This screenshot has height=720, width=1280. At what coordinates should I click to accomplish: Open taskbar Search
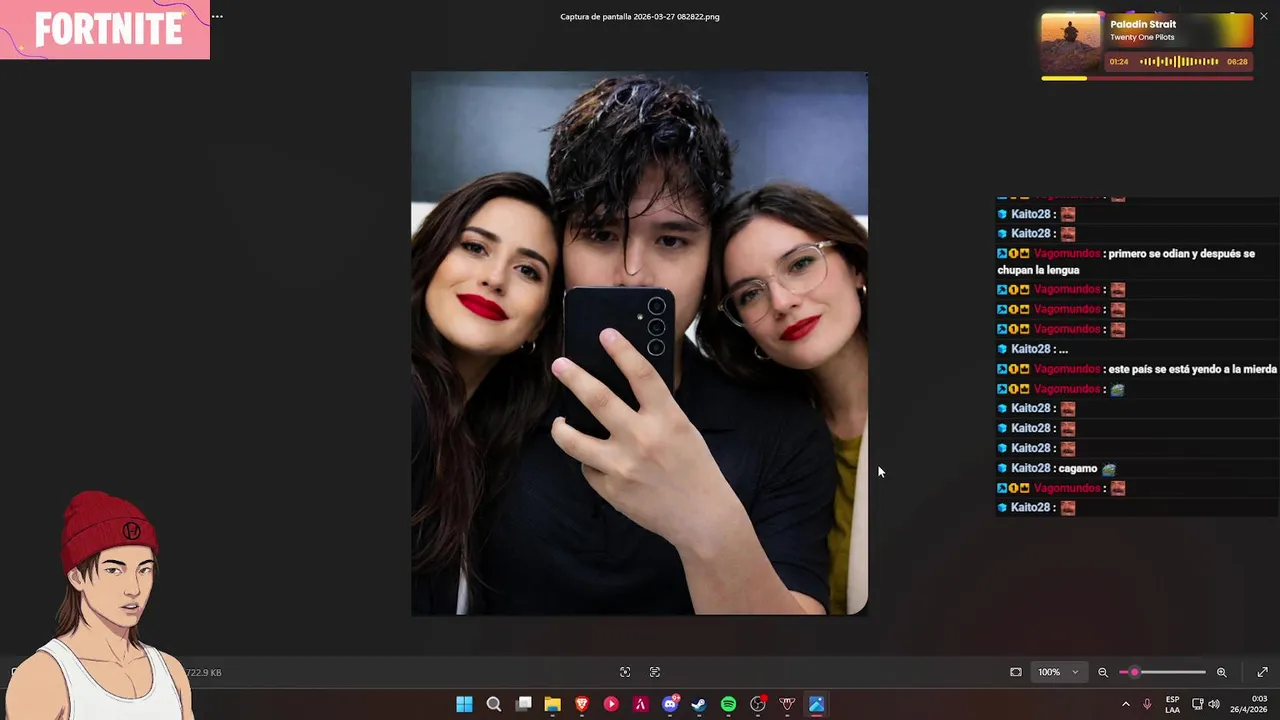pos(494,704)
